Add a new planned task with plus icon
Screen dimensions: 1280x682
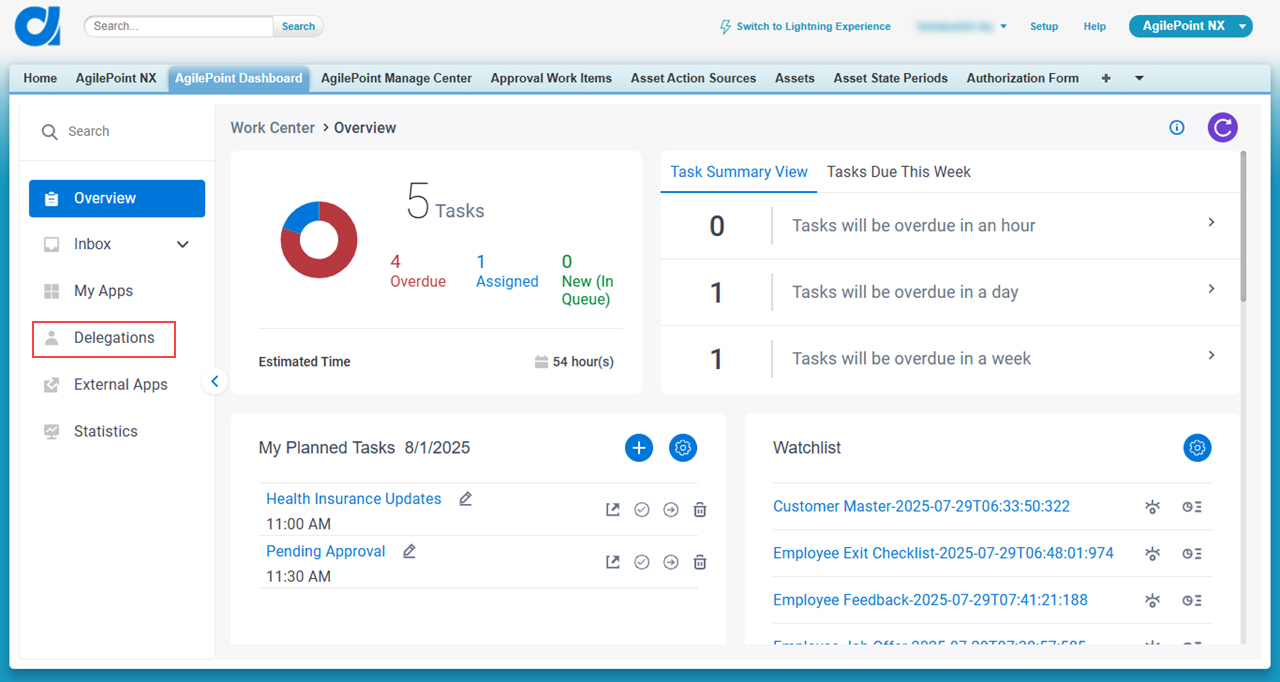pos(639,448)
